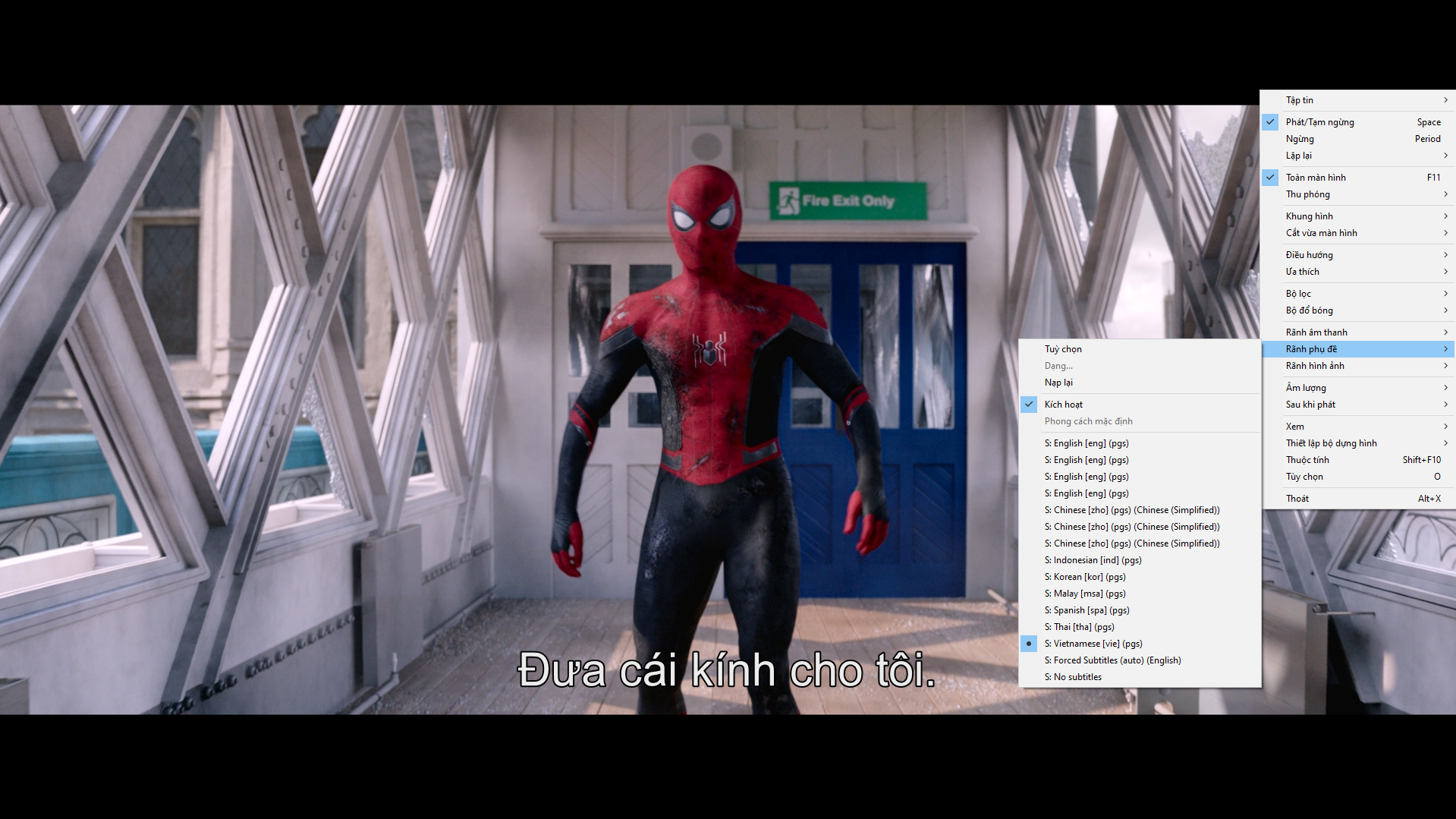Open the Xem view submenu

pos(1358,427)
